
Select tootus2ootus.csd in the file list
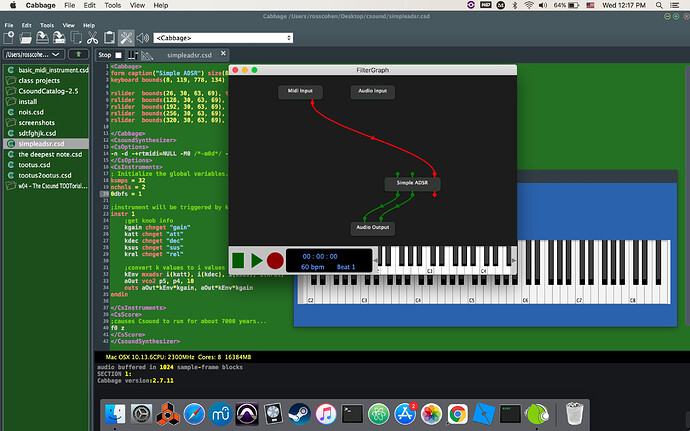point(46,175)
